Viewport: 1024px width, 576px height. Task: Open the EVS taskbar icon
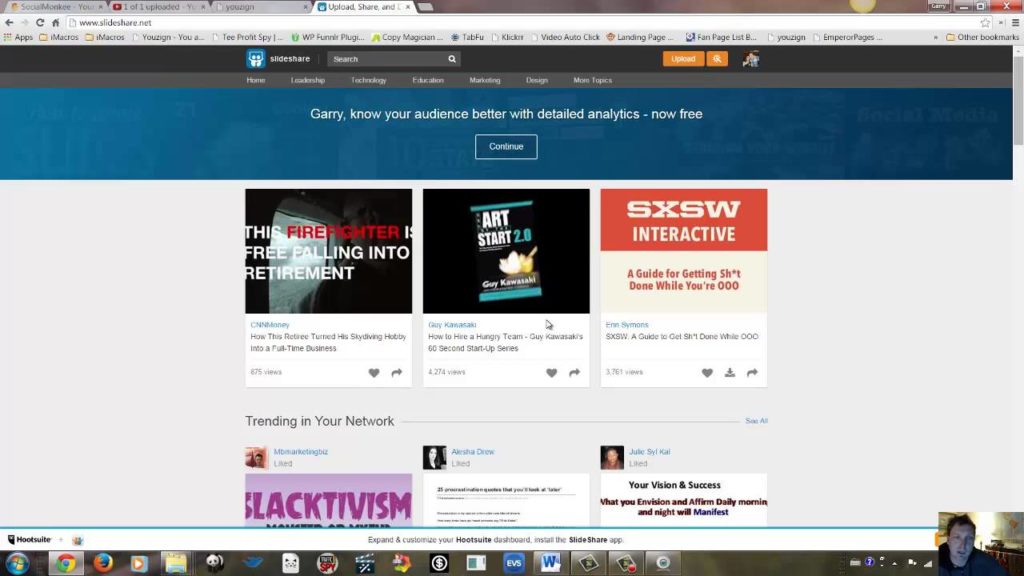[513, 563]
